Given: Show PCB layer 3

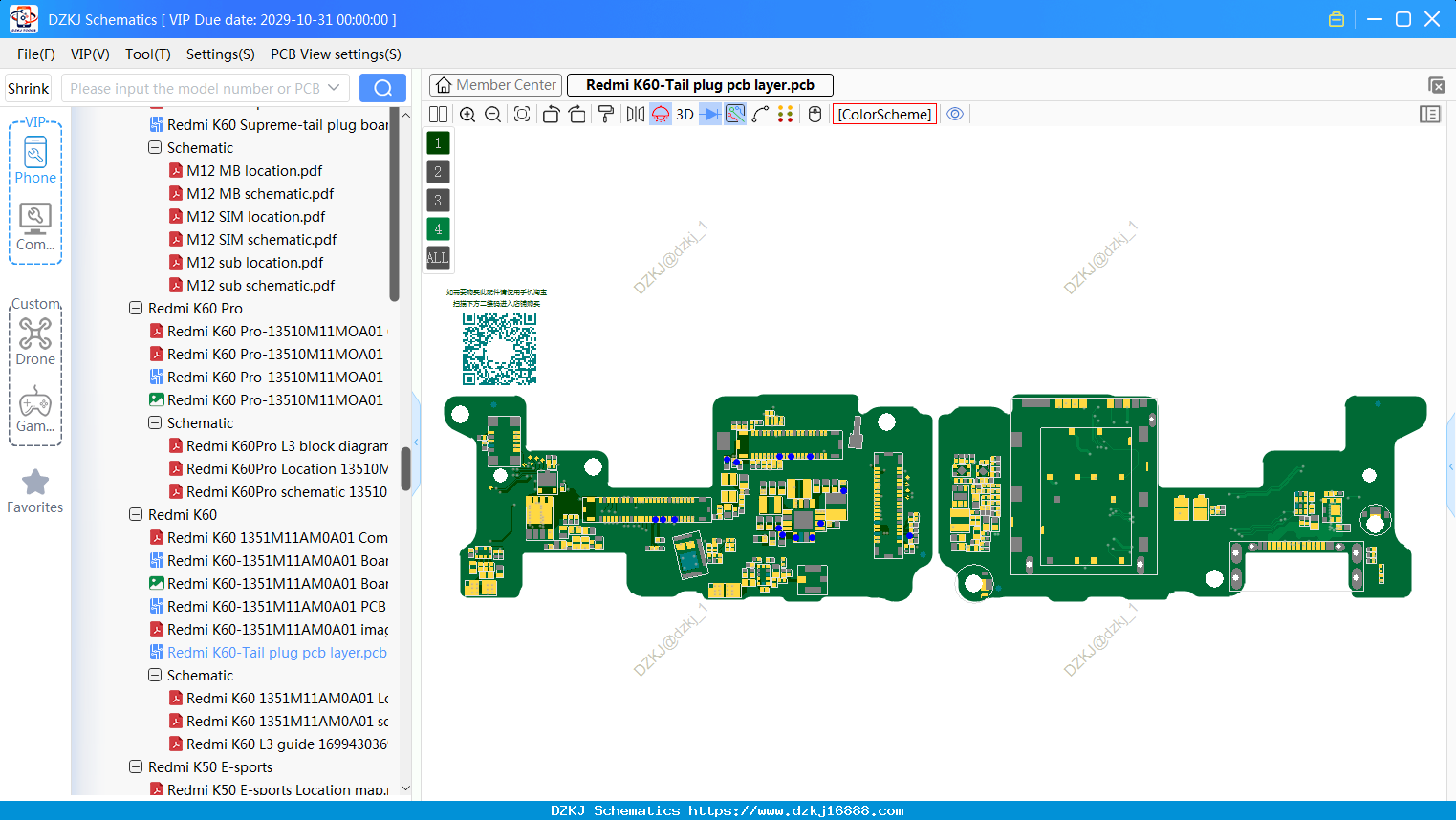Looking at the screenshot, I should [x=438, y=201].
